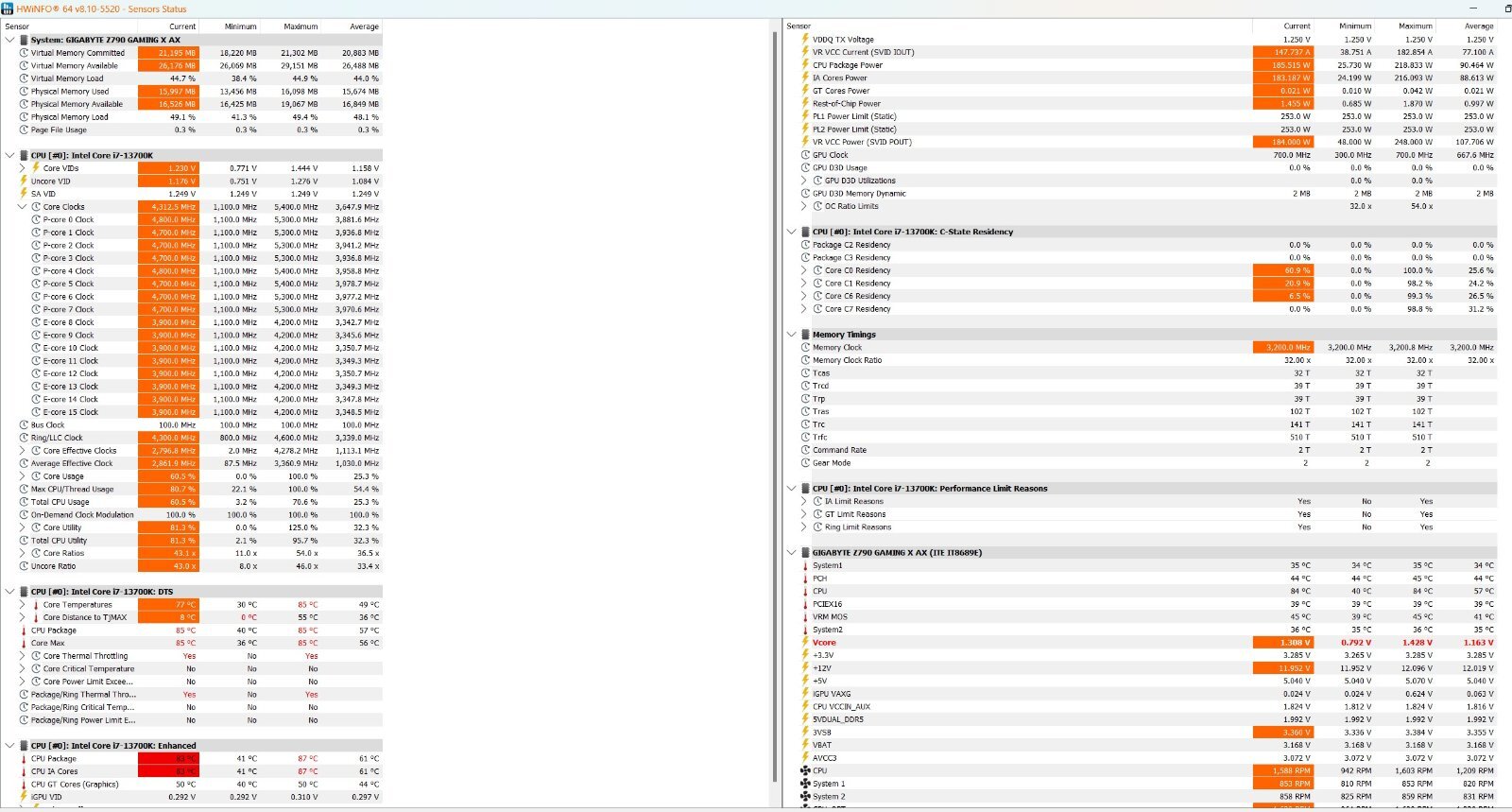Click the lightning bolt icon next to VBAT
The height and width of the screenshot is (812, 1512).
805,745
